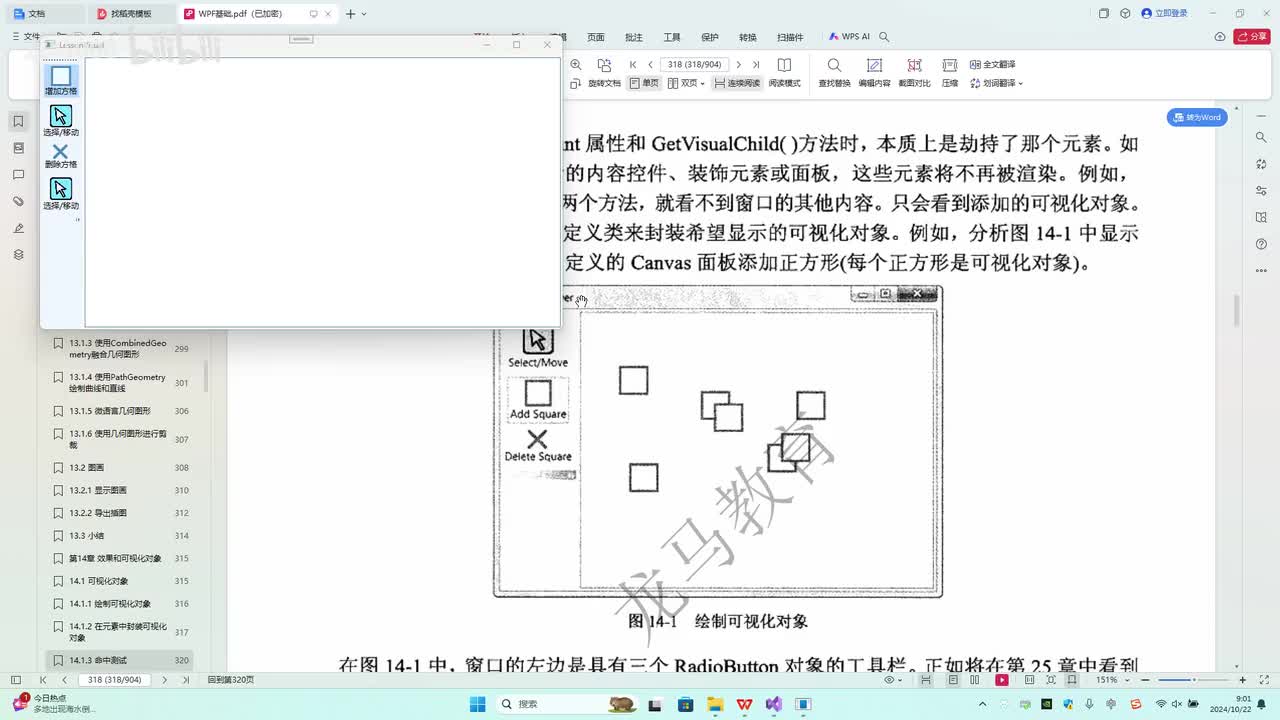Select the 删除方格 tool in Lesson window
This screenshot has height=720, width=1280.
point(61,156)
